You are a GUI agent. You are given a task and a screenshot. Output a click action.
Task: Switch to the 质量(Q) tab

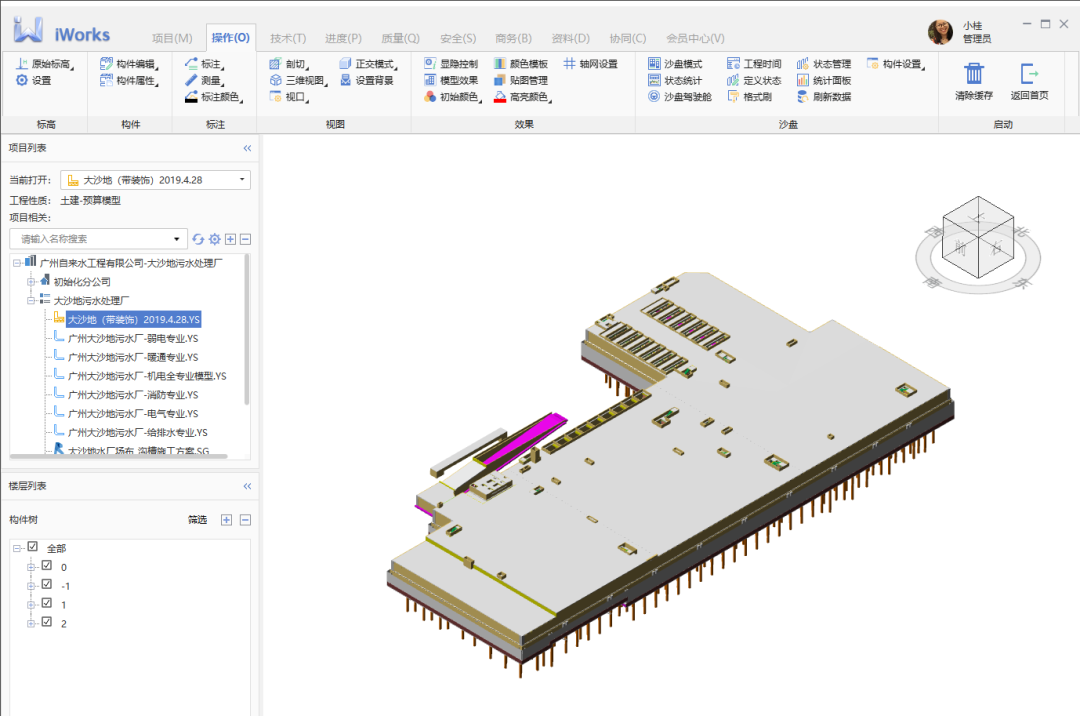coord(400,39)
